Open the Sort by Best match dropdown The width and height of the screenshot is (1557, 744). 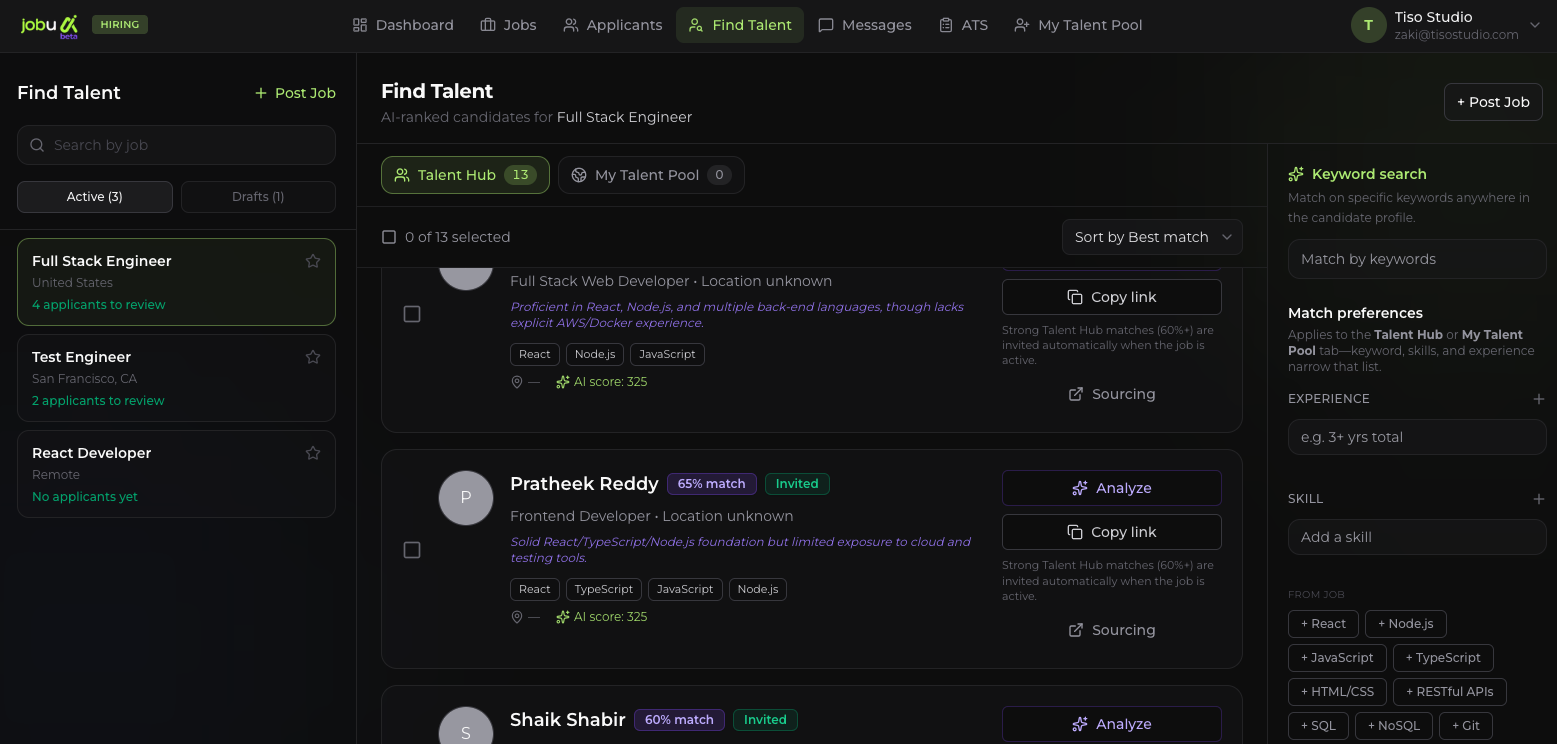[1152, 237]
